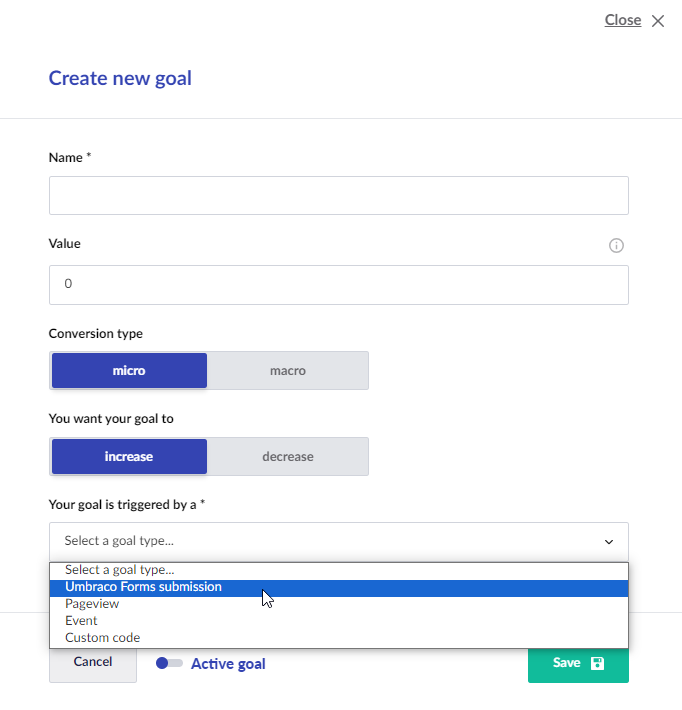Pick the 'Select a goal type...' placeholder option

point(119,570)
